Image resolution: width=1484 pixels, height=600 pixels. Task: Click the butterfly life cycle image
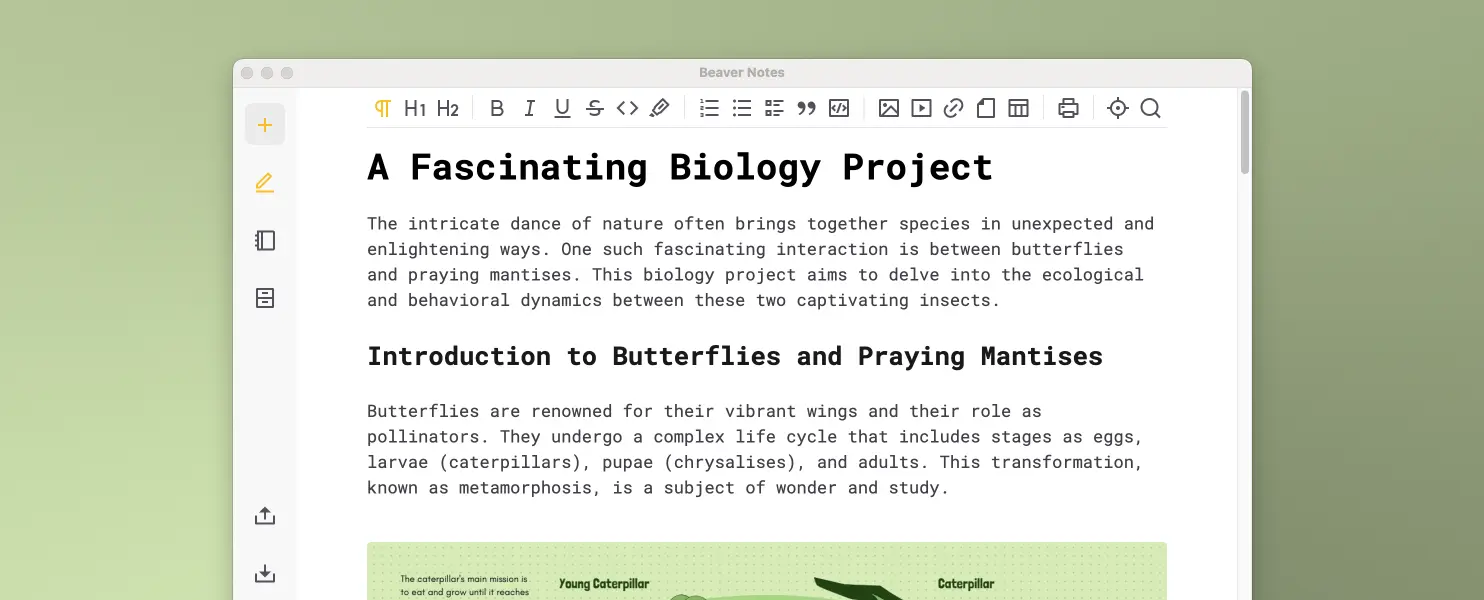coord(767,571)
